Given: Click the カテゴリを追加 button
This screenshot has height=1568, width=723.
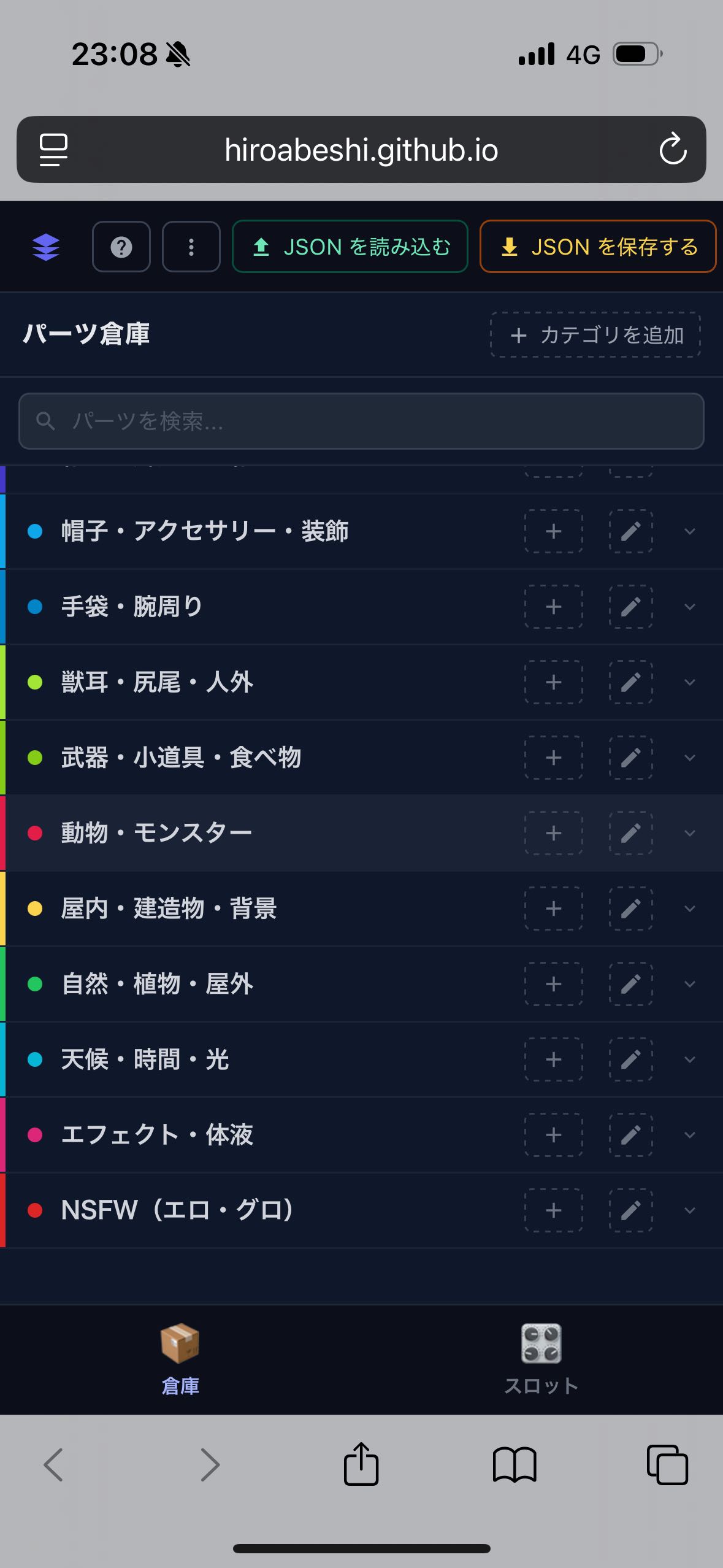Looking at the screenshot, I should pos(595,335).
